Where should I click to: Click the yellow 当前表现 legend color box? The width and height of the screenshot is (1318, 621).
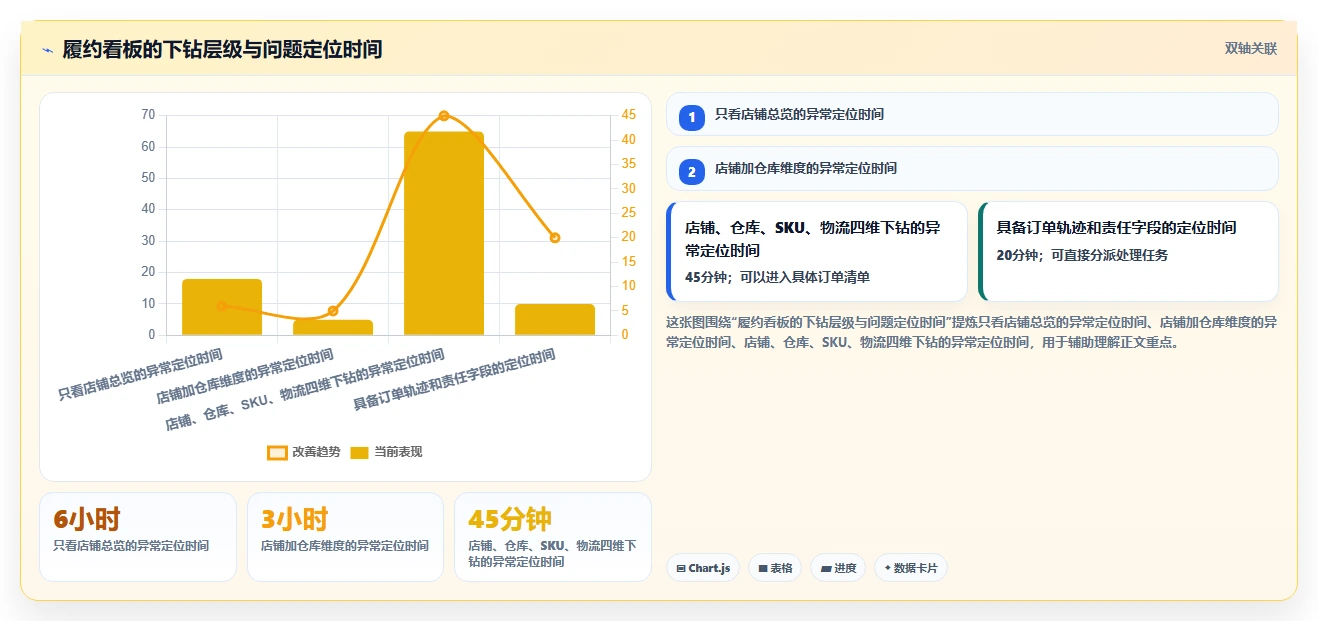point(360,452)
